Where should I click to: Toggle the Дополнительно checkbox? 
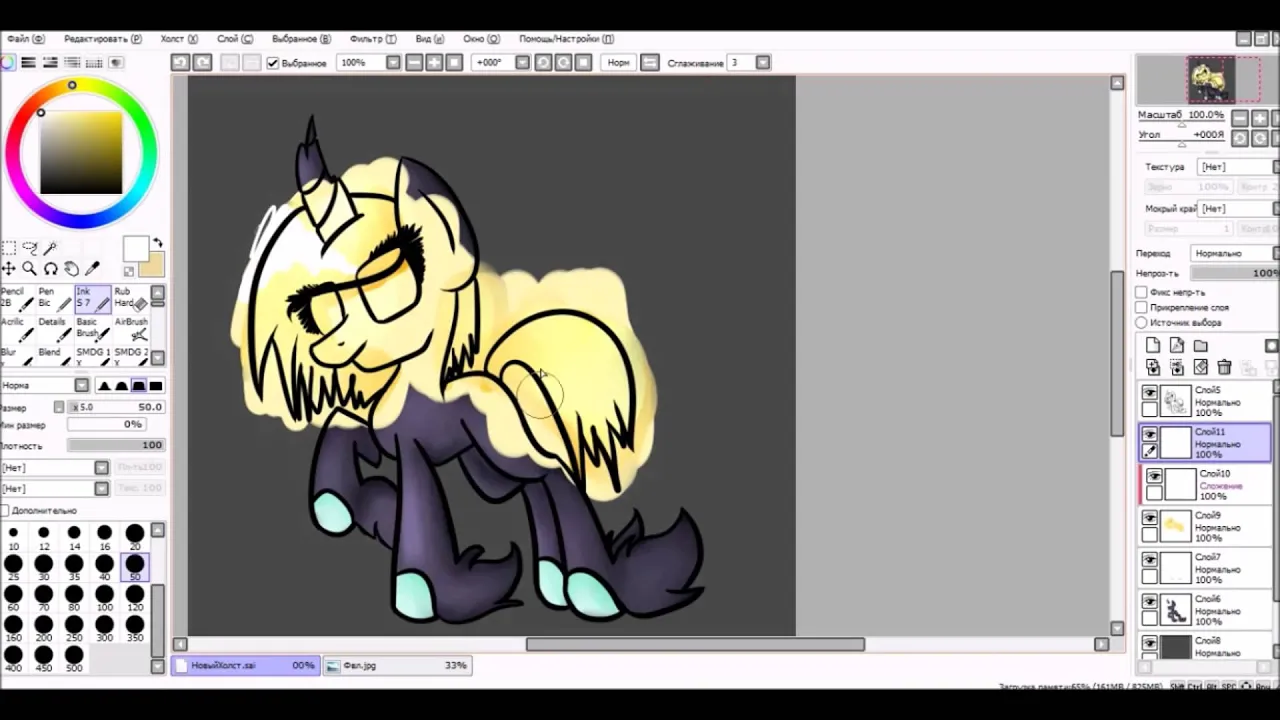4,510
